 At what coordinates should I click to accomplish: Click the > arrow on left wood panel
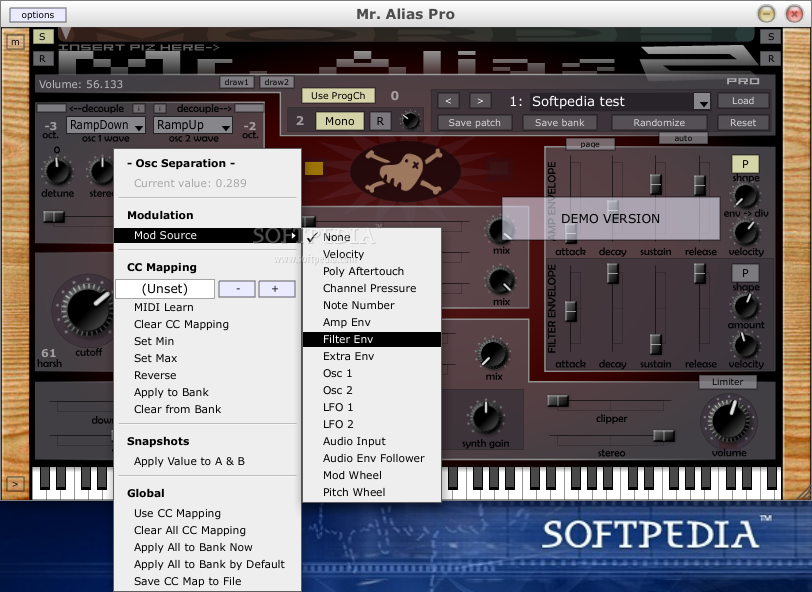pyautogui.click(x=15, y=484)
